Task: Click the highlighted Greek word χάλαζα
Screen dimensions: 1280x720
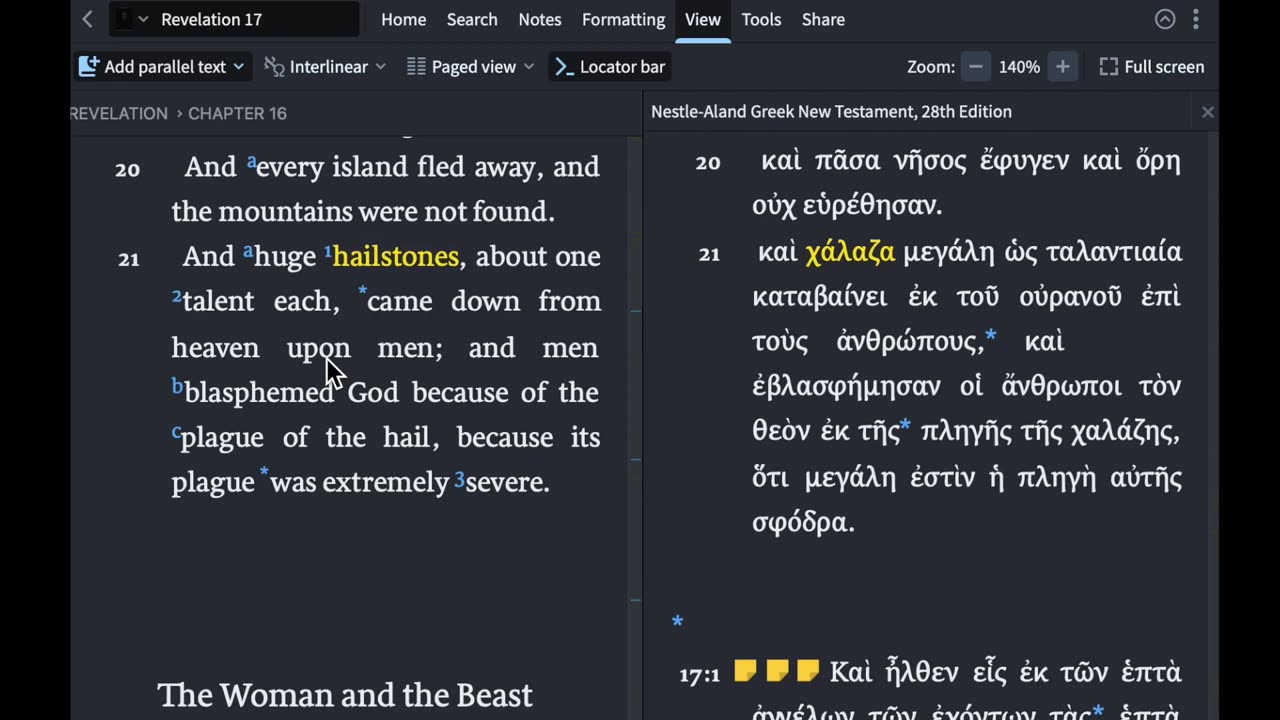Action: pyautogui.click(x=850, y=252)
